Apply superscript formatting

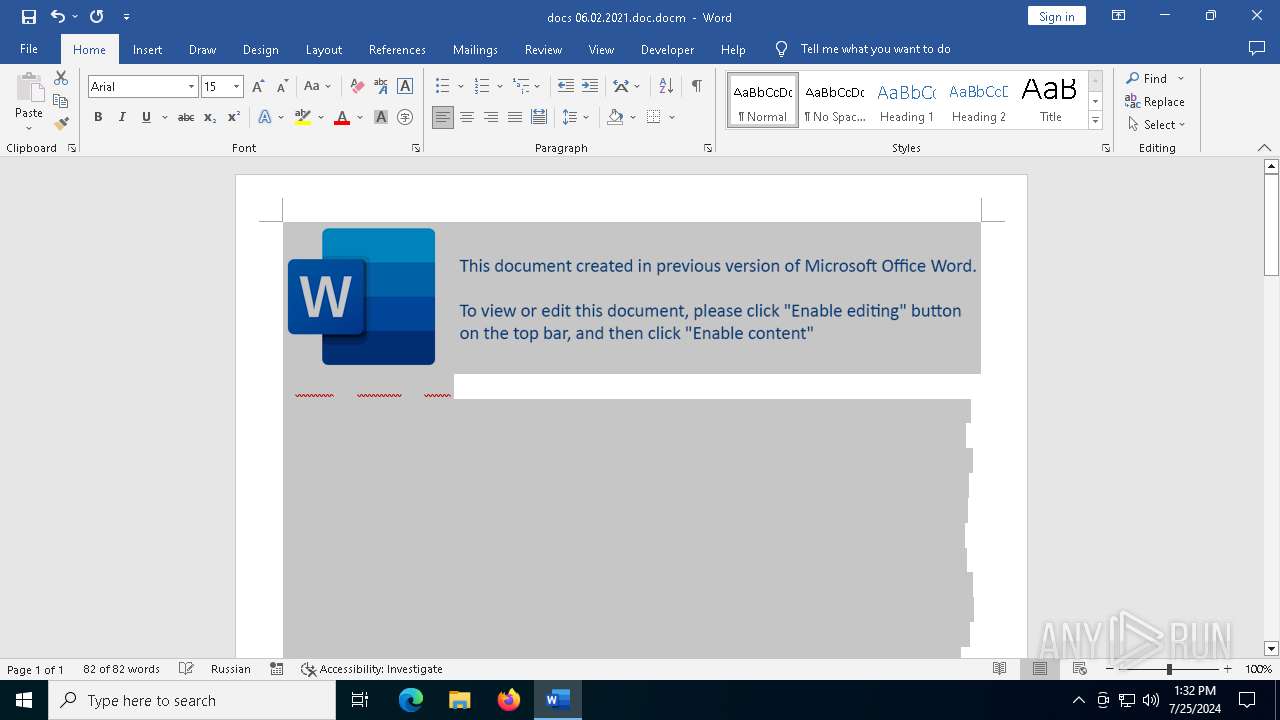[x=234, y=118]
